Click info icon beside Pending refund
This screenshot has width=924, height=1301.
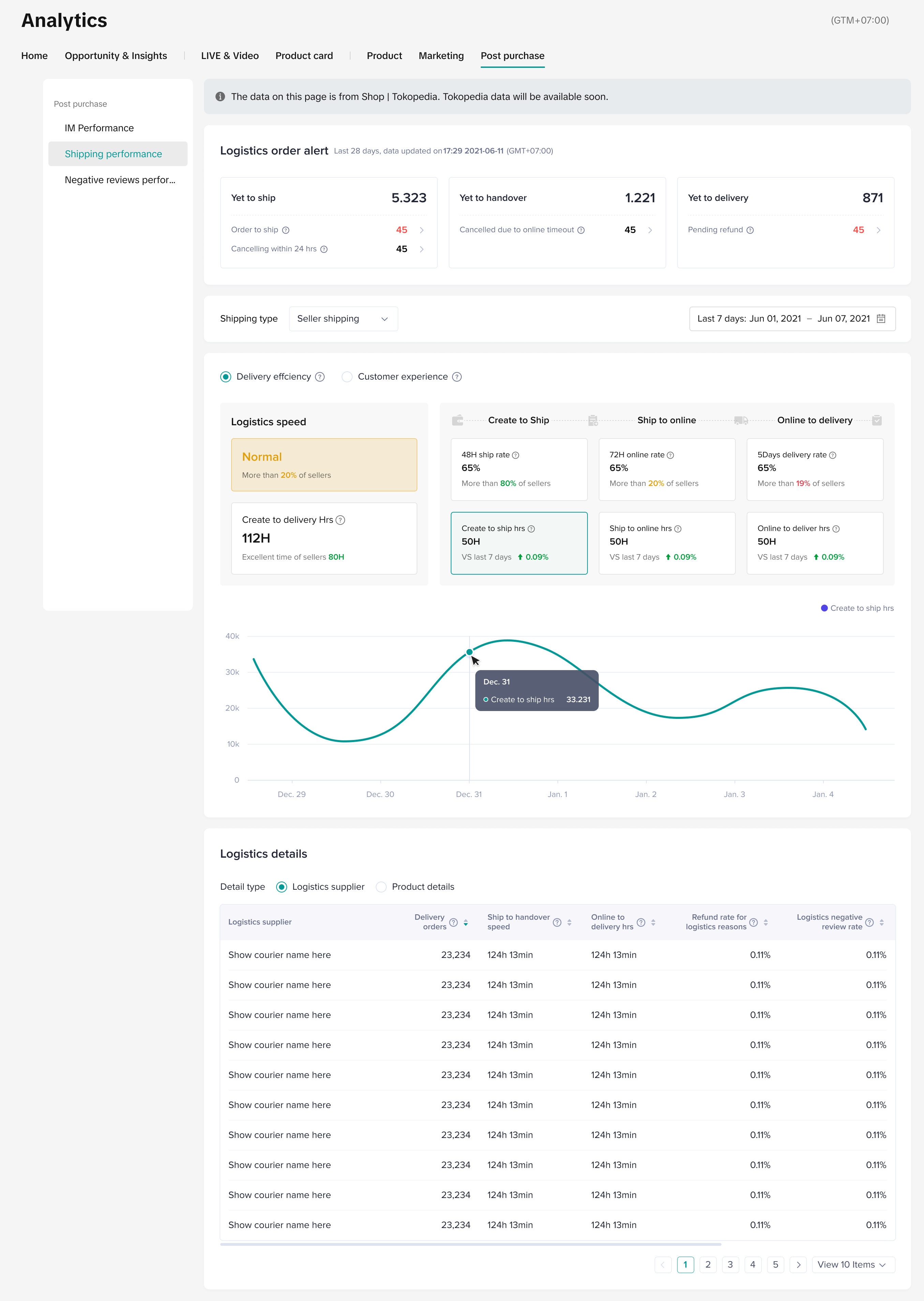[750, 230]
